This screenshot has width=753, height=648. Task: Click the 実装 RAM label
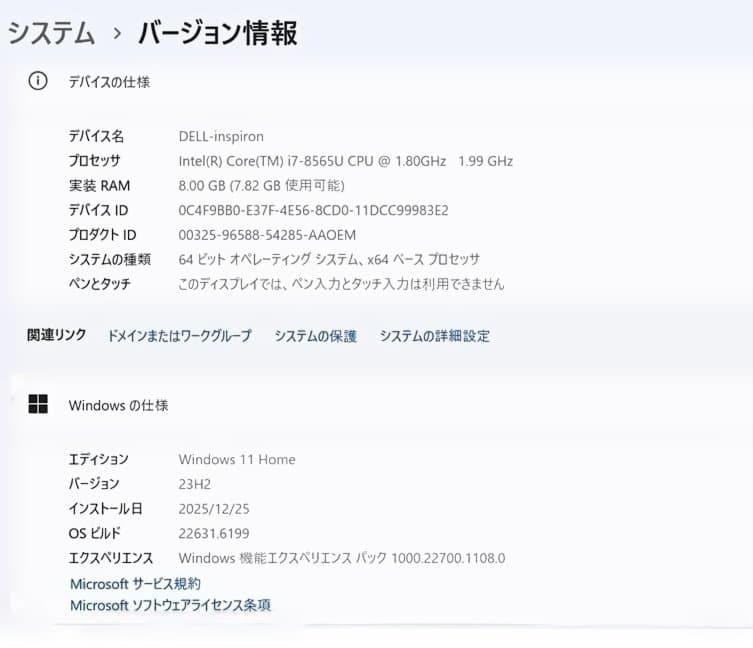point(99,185)
